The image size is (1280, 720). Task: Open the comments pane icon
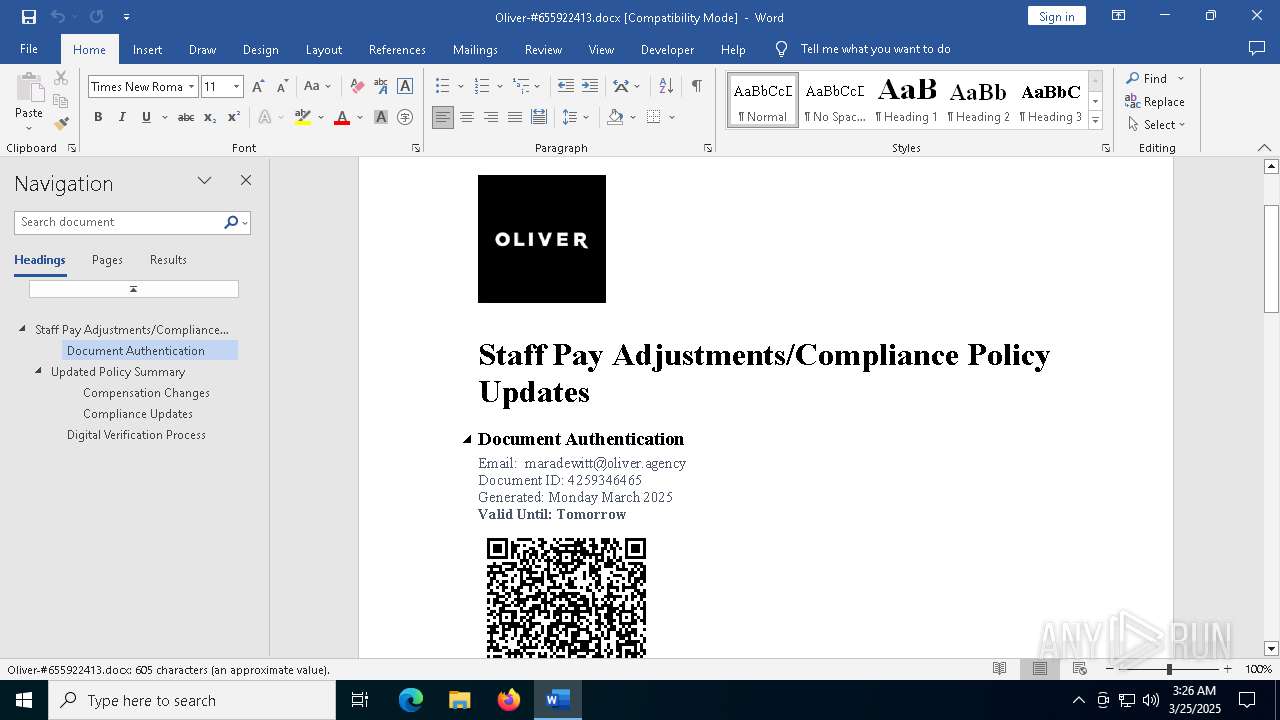click(1257, 49)
